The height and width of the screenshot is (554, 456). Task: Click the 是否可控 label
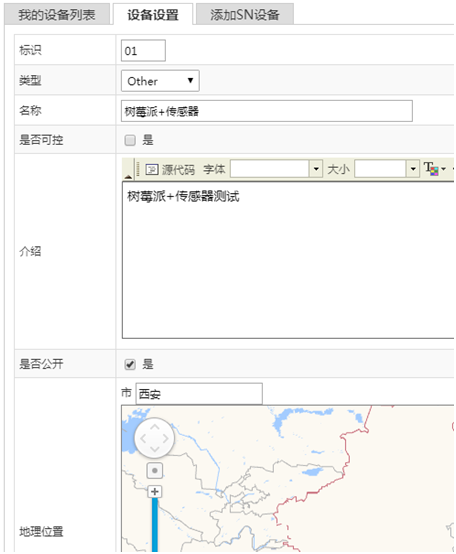tap(41, 140)
